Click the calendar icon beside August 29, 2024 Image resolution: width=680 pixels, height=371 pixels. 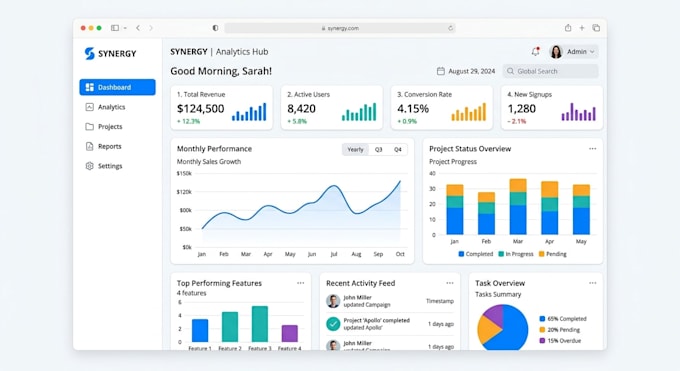441,71
